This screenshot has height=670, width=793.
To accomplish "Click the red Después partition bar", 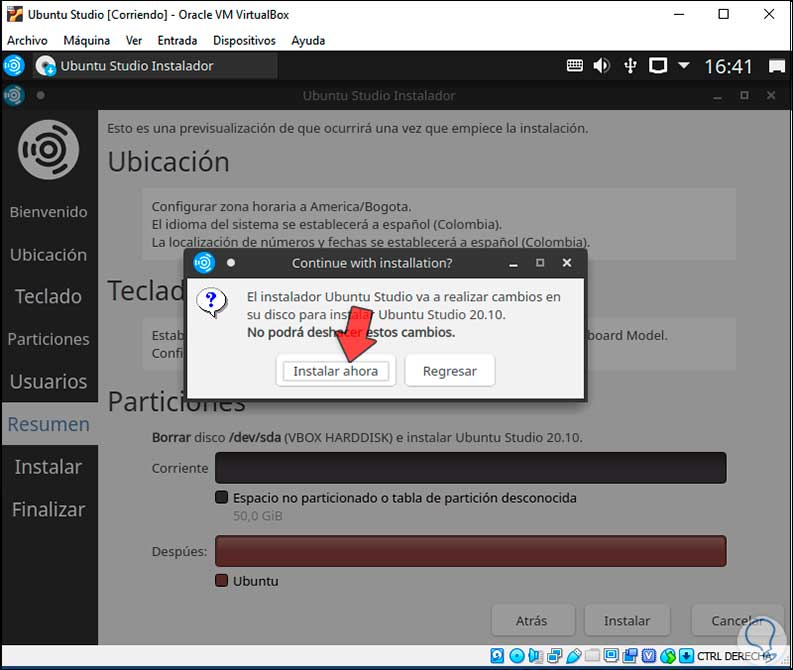I will pyautogui.click(x=471, y=551).
